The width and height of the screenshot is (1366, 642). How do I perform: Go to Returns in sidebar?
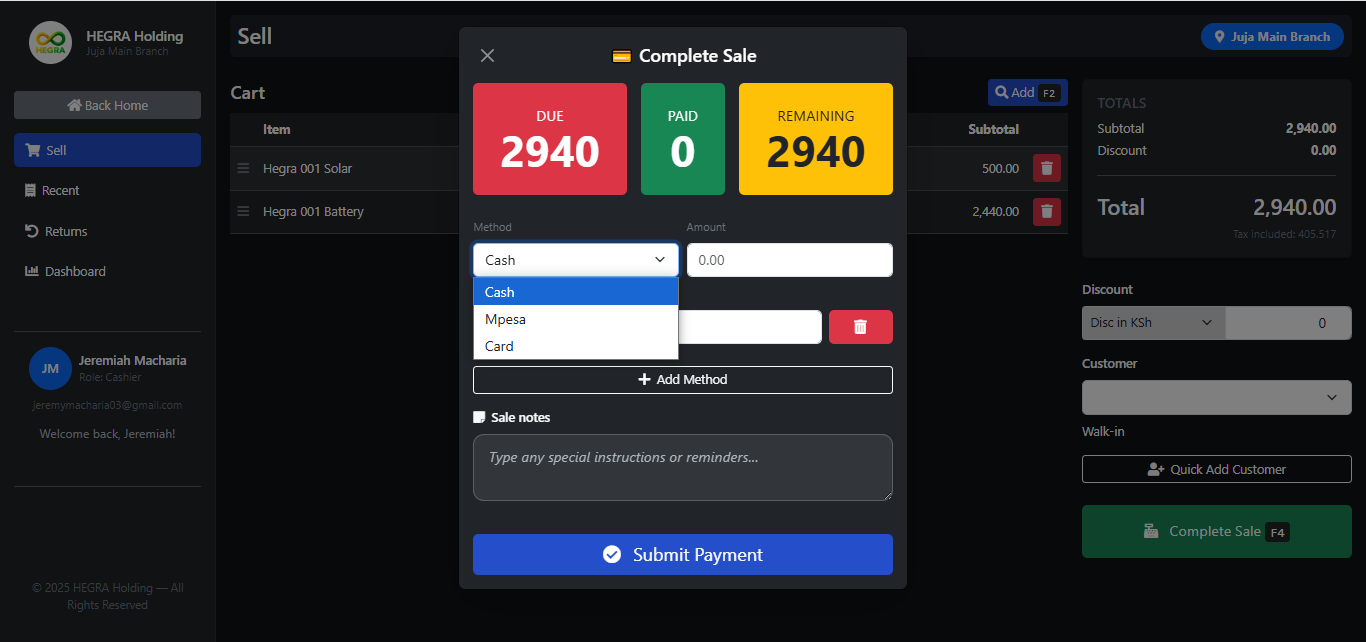[x=65, y=231]
